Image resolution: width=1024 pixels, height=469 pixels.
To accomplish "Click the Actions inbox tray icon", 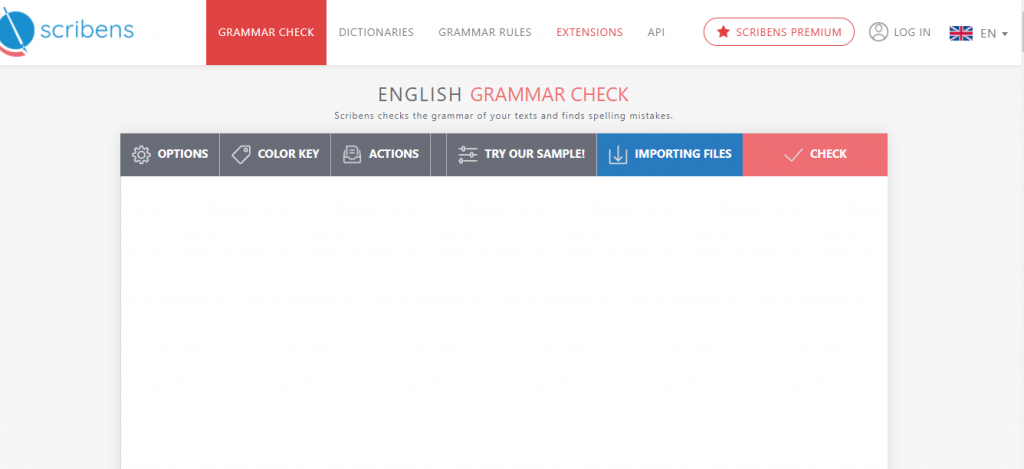I will coord(352,154).
